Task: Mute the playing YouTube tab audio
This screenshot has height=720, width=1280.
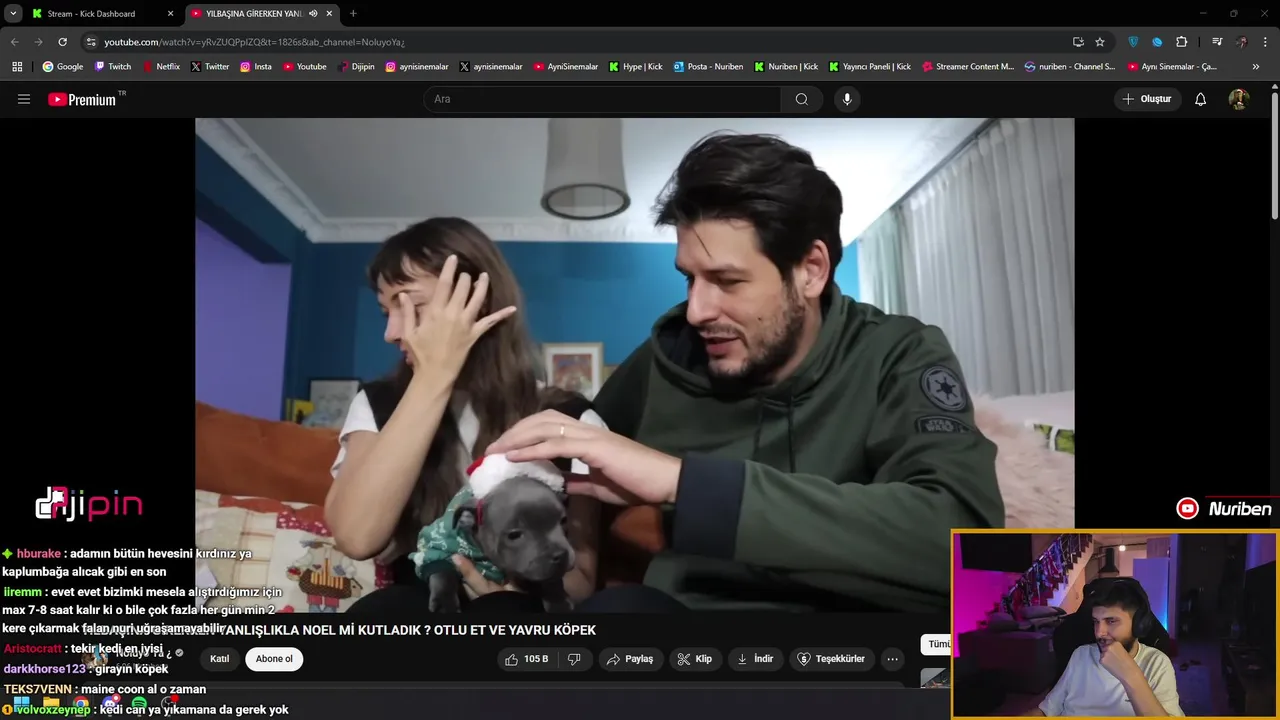Action: [313, 14]
